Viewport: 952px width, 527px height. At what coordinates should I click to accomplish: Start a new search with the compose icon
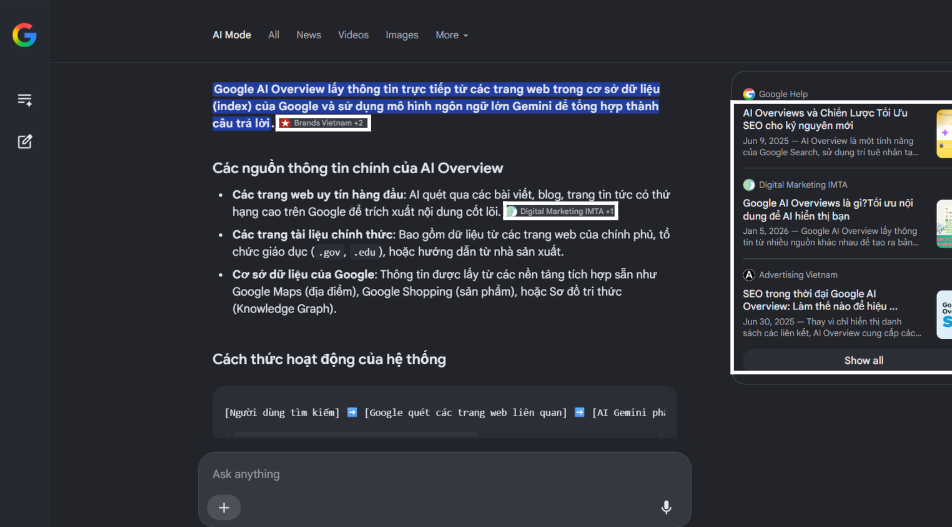25,141
